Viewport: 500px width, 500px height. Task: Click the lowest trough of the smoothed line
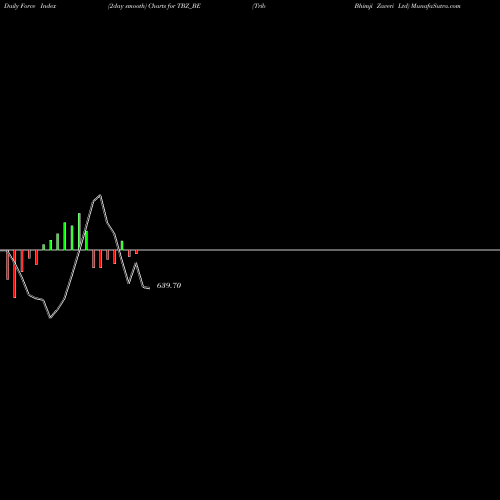click(x=50, y=318)
